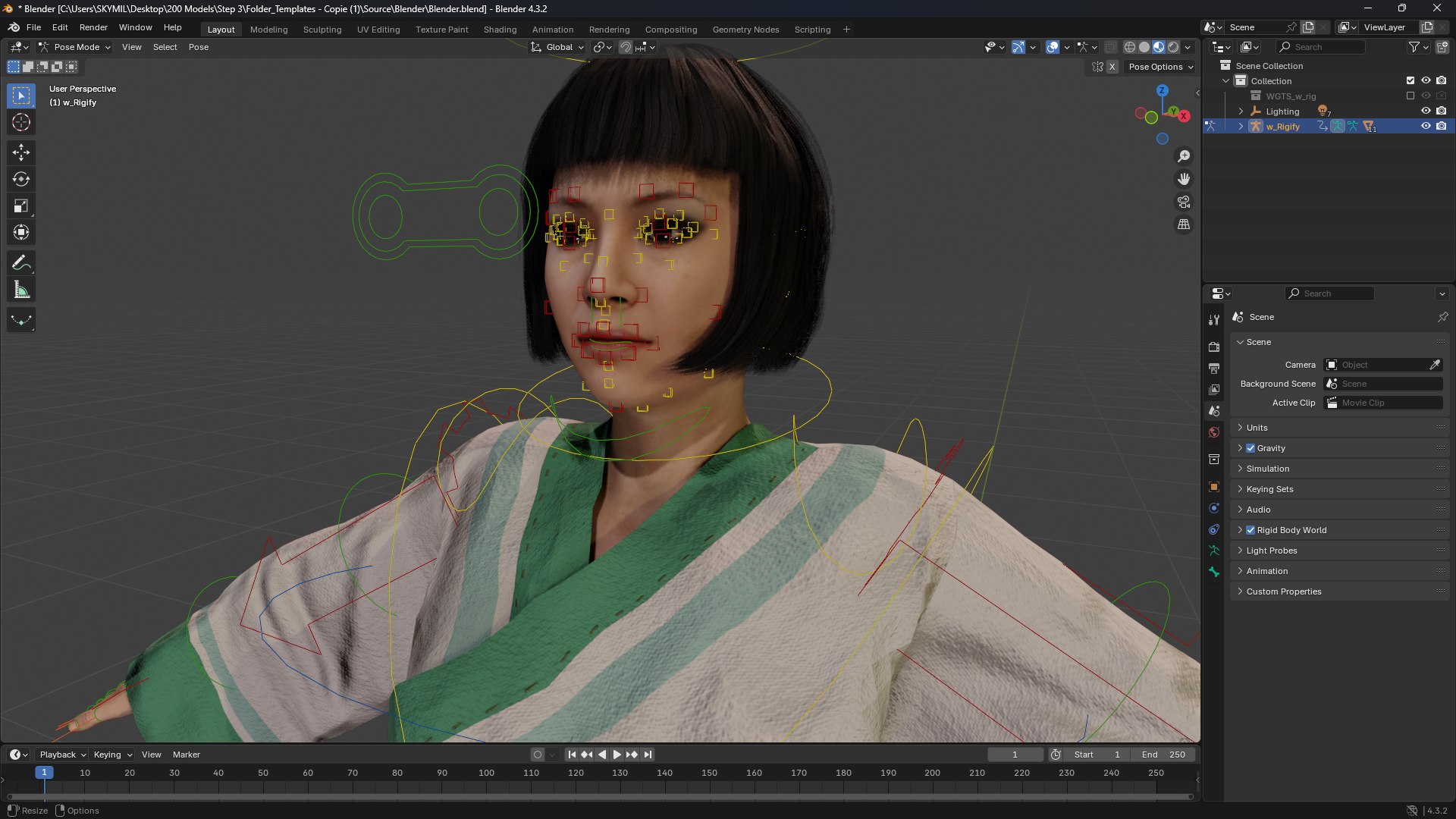Open the Keying popover in timeline
This screenshot has height=819, width=1456.
(112, 755)
